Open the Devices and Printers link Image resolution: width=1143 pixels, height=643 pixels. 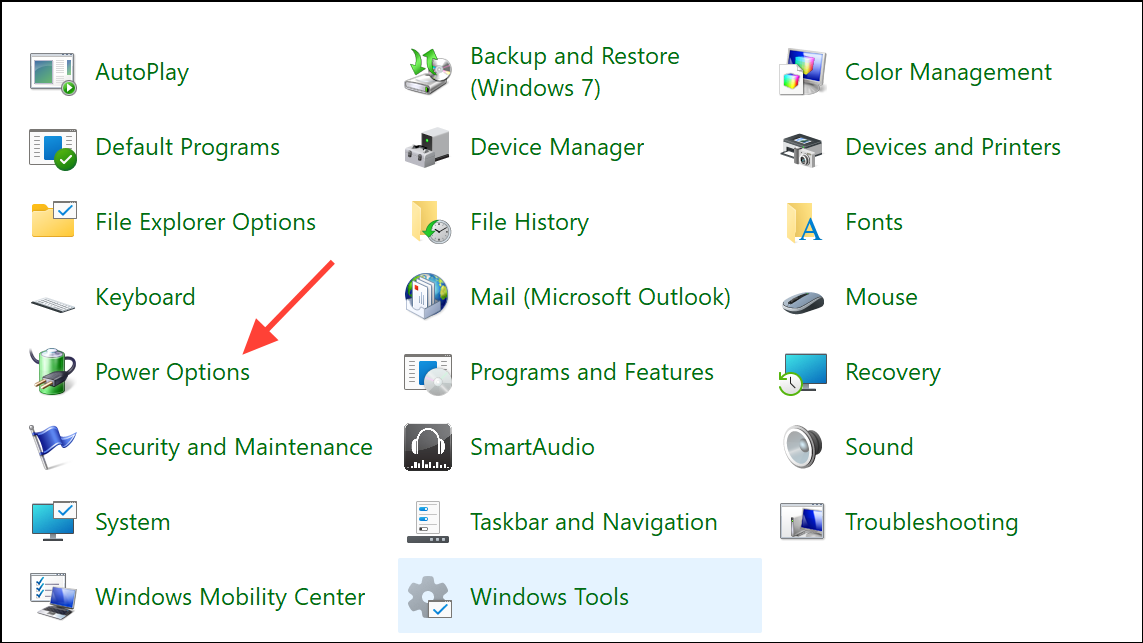pyautogui.click(x=952, y=148)
